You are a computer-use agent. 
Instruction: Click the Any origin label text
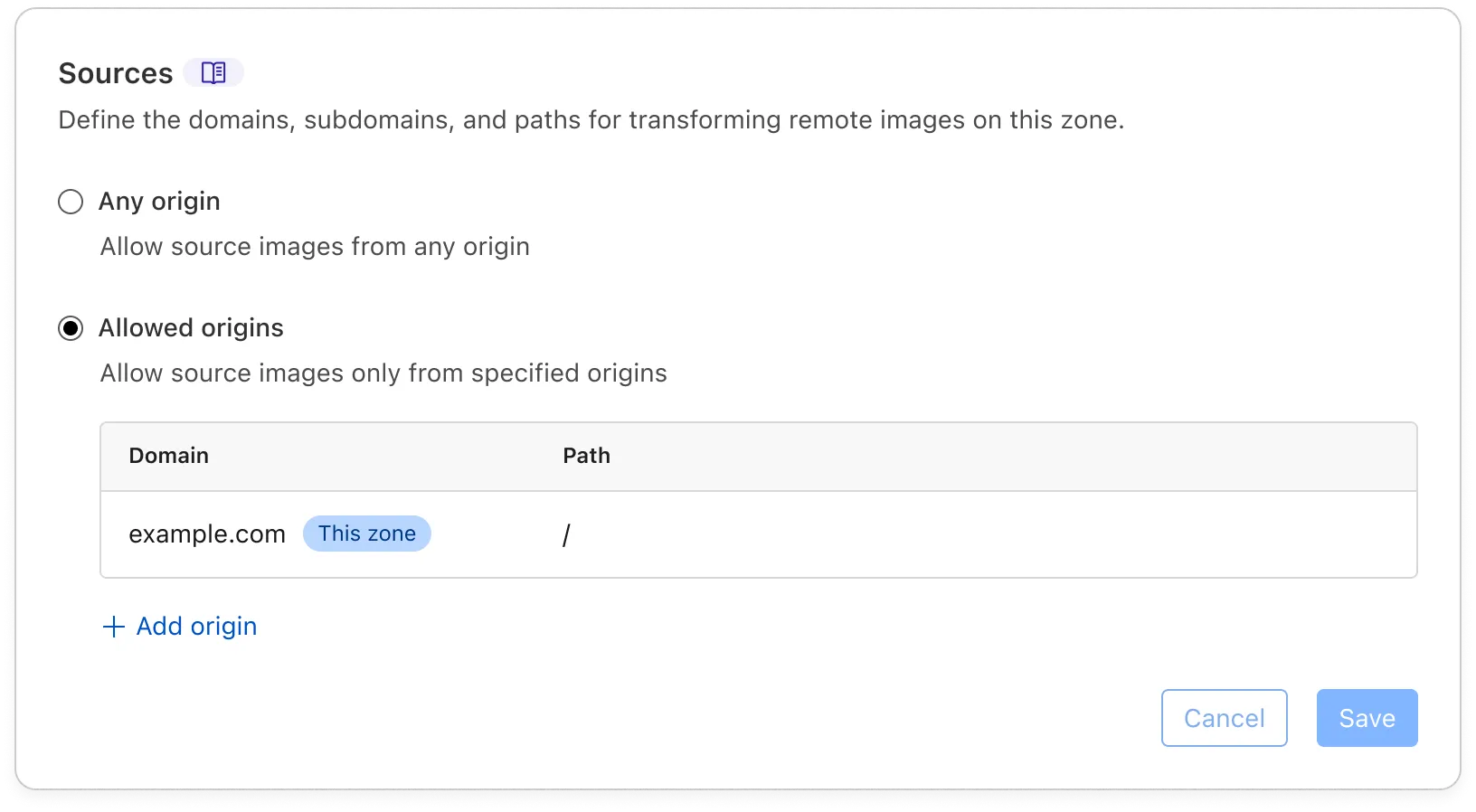click(x=159, y=201)
